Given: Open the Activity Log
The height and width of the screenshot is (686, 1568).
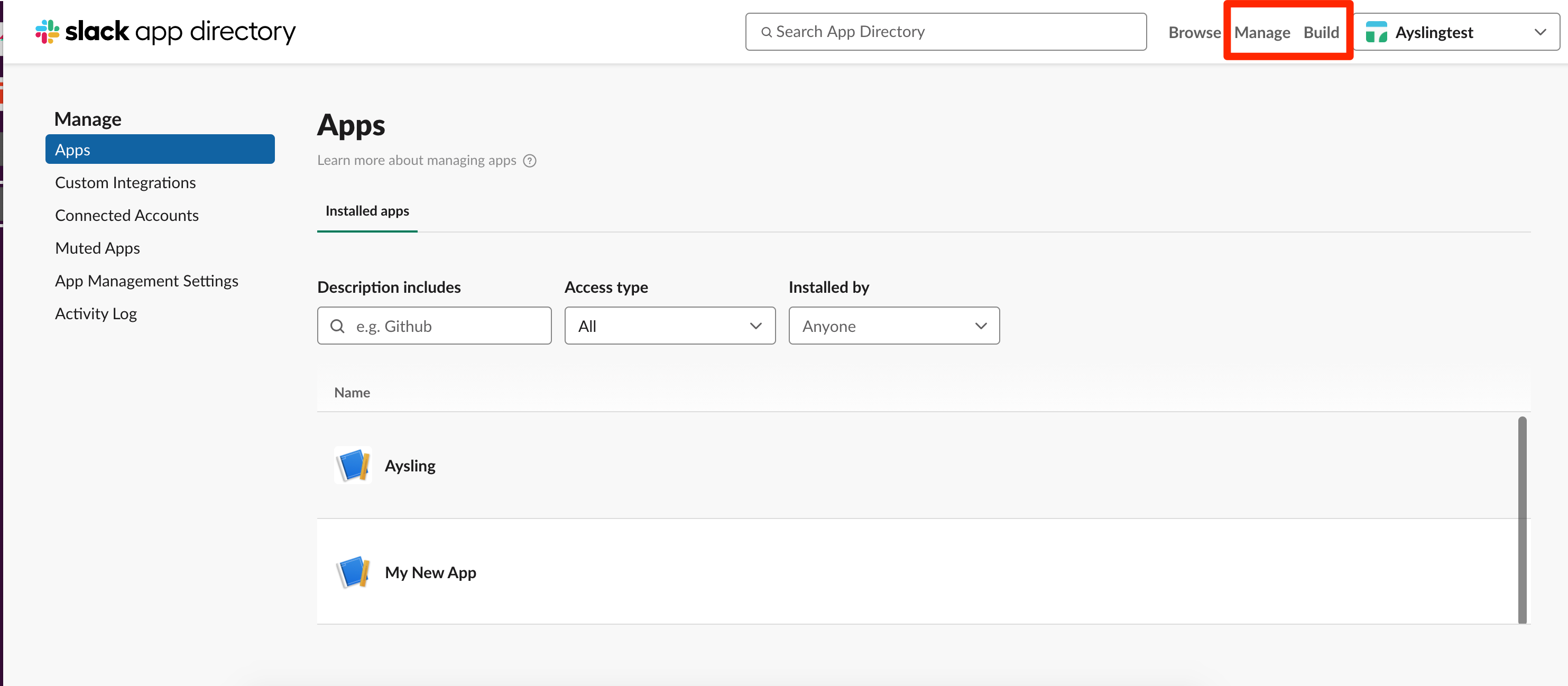Looking at the screenshot, I should (x=96, y=313).
